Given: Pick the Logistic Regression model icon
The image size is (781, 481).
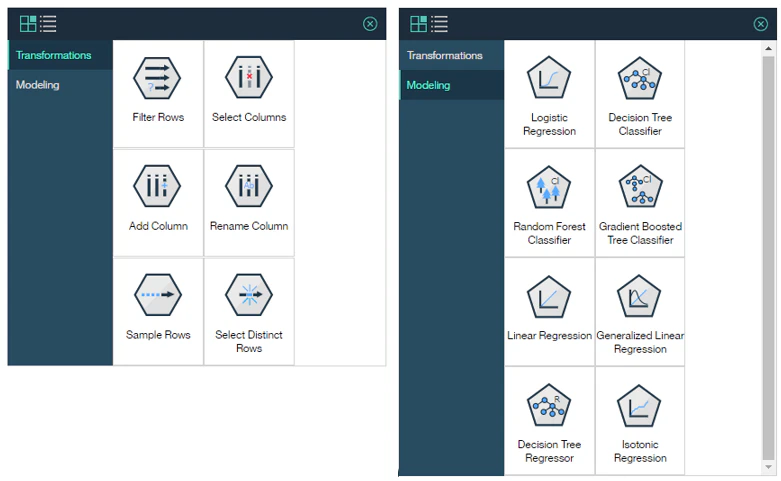Looking at the screenshot, I should 548,78.
